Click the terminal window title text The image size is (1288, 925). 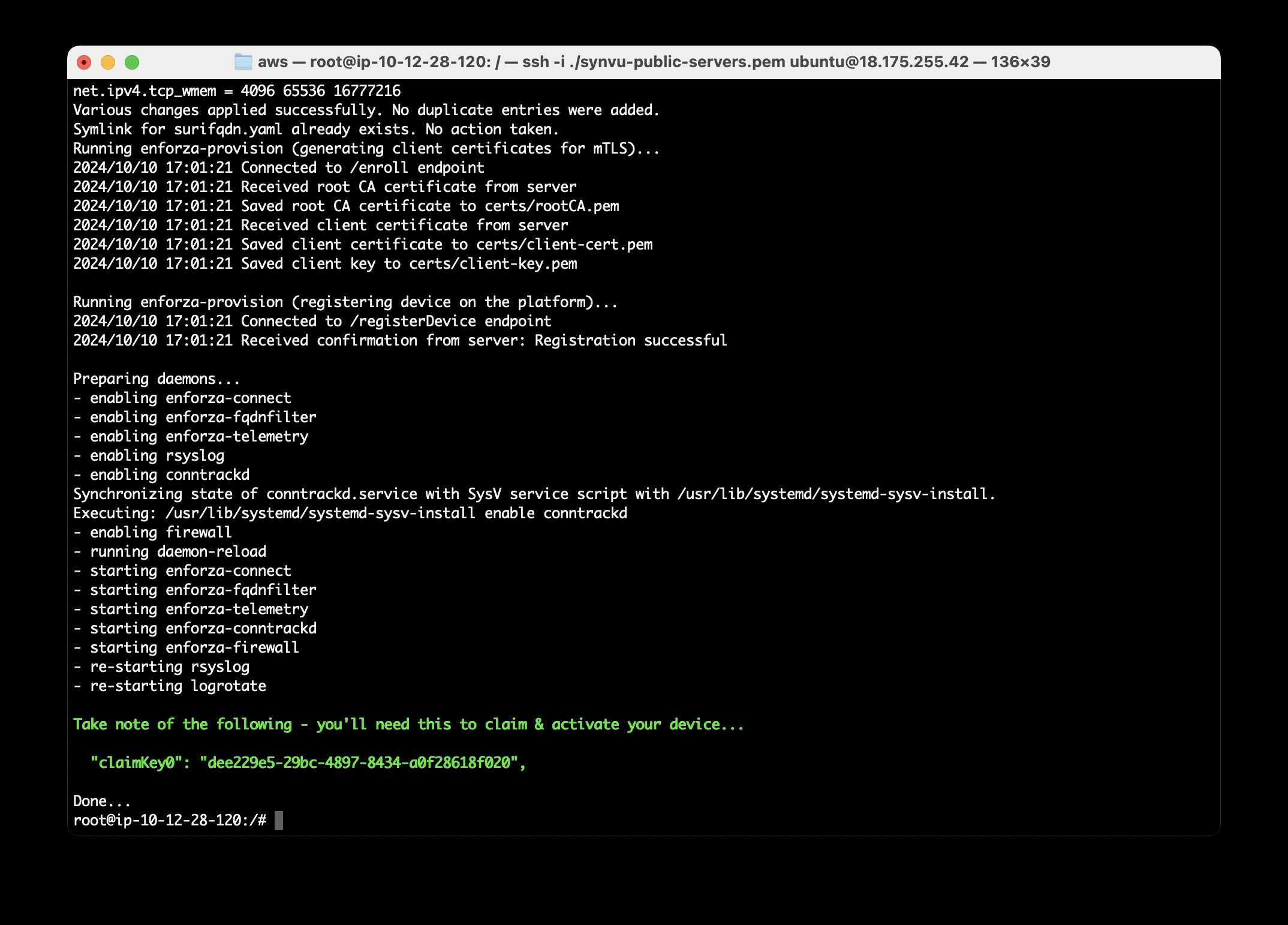654,62
